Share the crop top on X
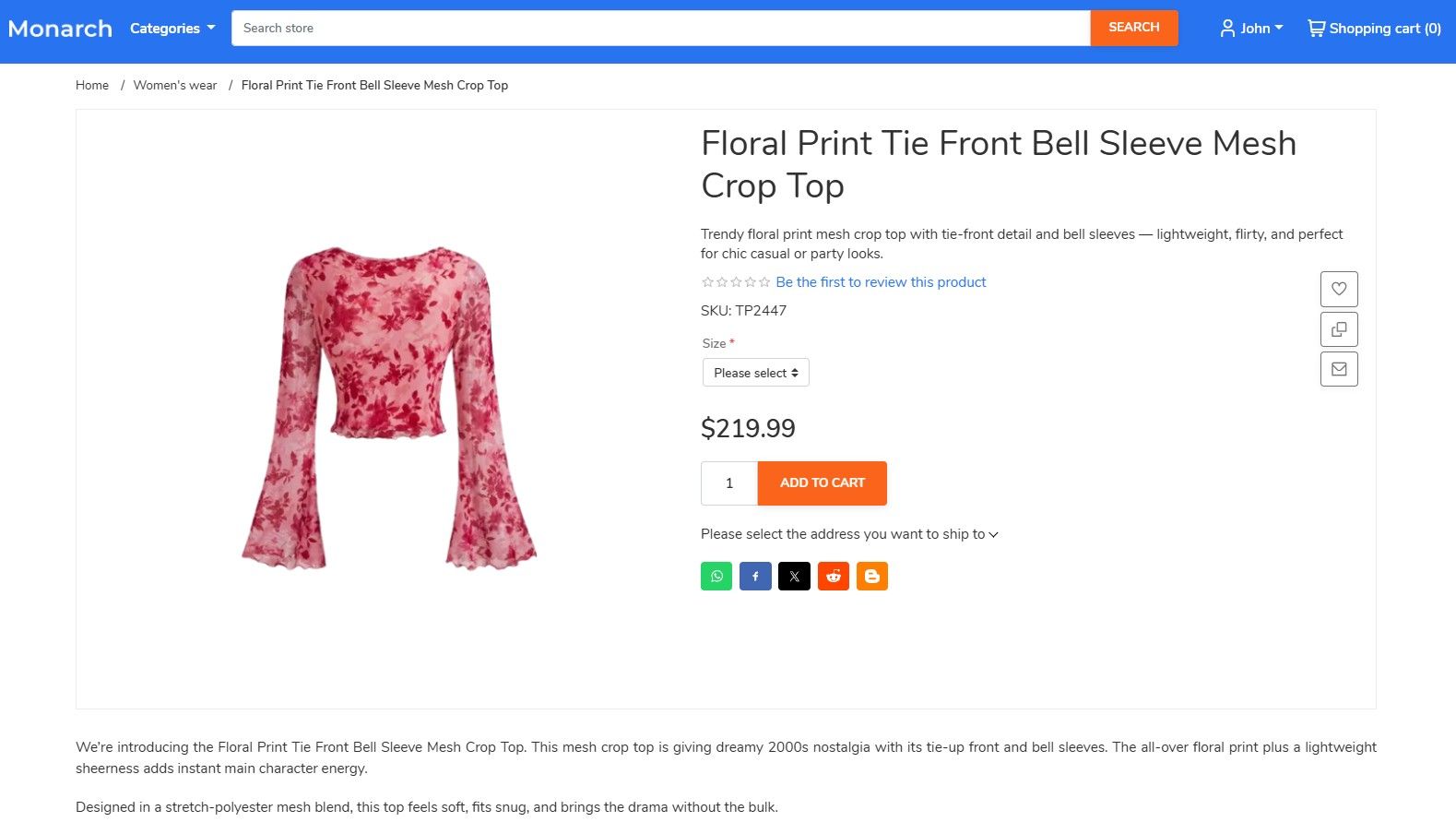The width and height of the screenshot is (1456, 822). pos(794,576)
